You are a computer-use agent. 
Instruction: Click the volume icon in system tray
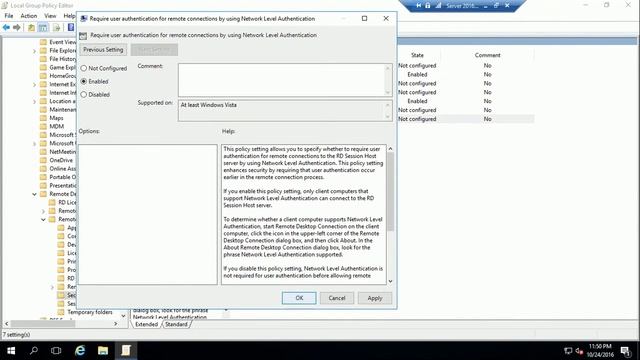(579, 351)
